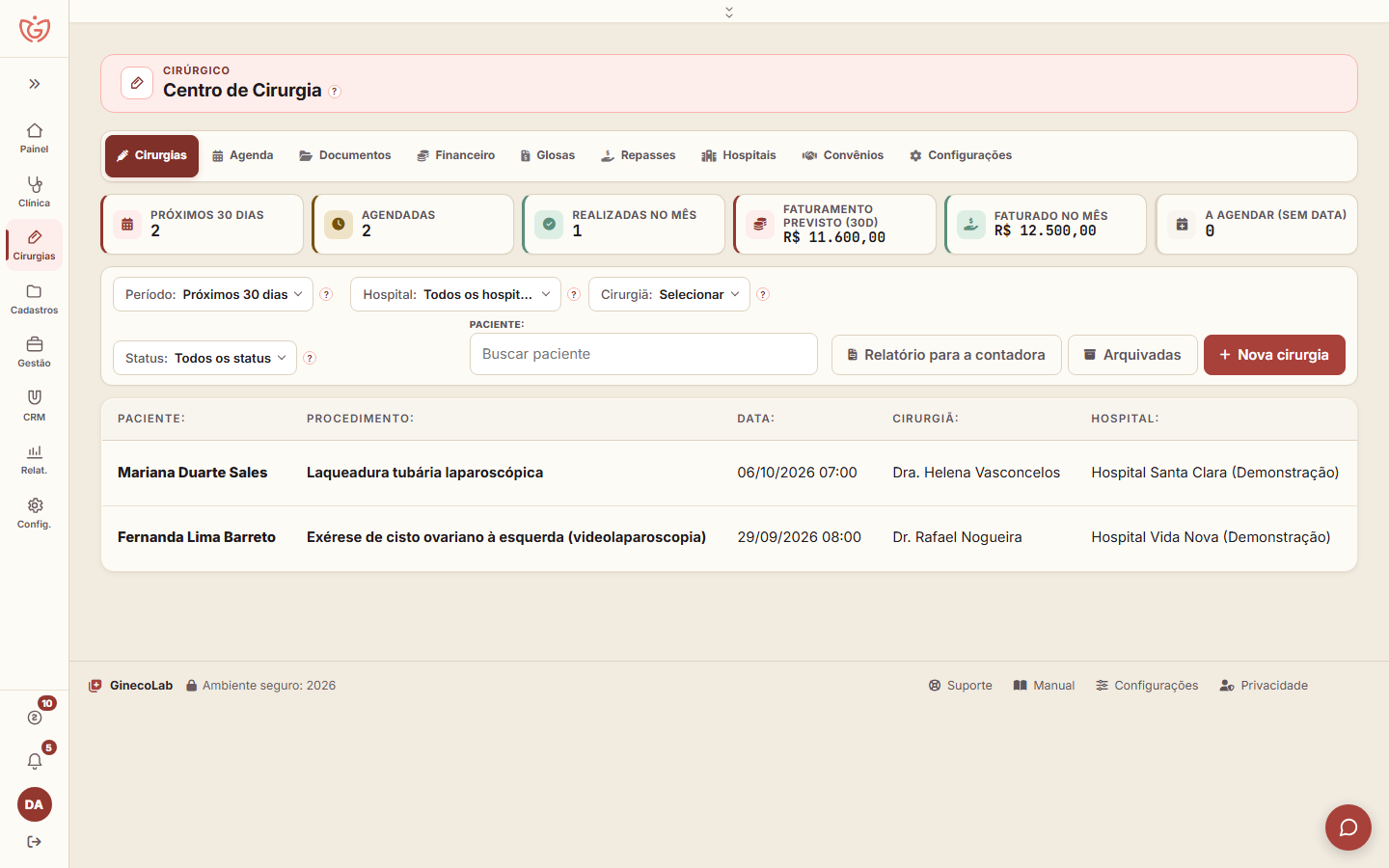This screenshot has height=868, width=1389.
Task: Open Gestão in the sidebar
Action: click(35, 352)
